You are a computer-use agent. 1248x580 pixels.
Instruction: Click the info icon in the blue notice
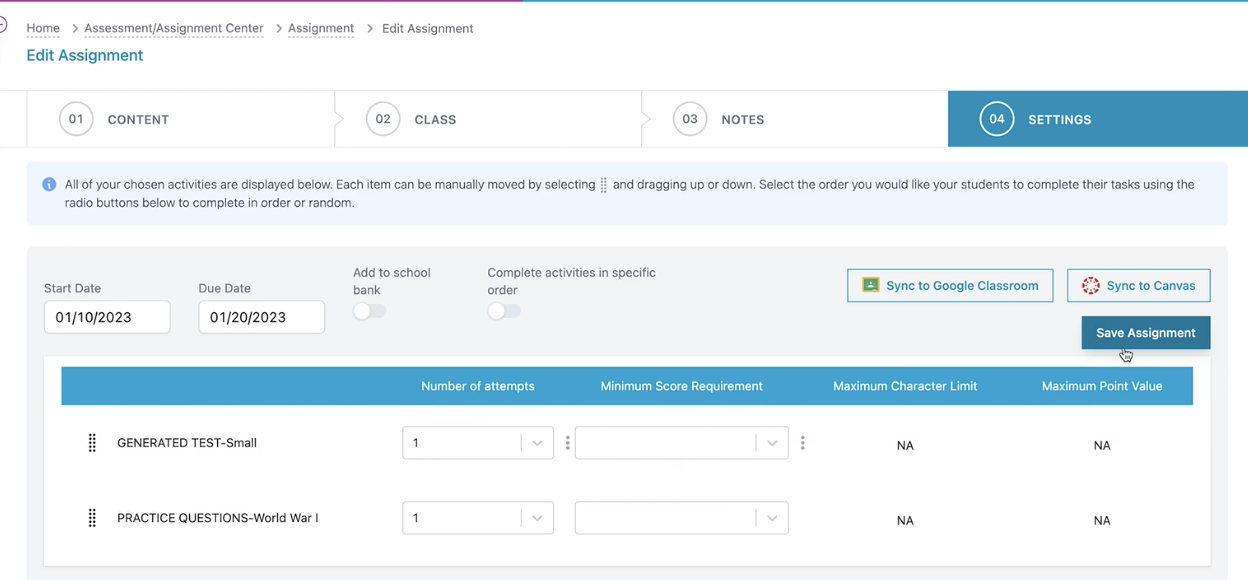click(49, 184)
